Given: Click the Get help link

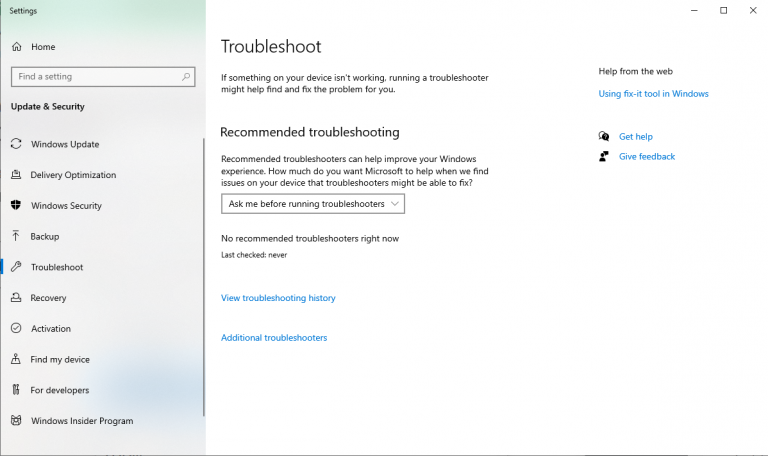Looking at the screenshot, I should (635, 136).
